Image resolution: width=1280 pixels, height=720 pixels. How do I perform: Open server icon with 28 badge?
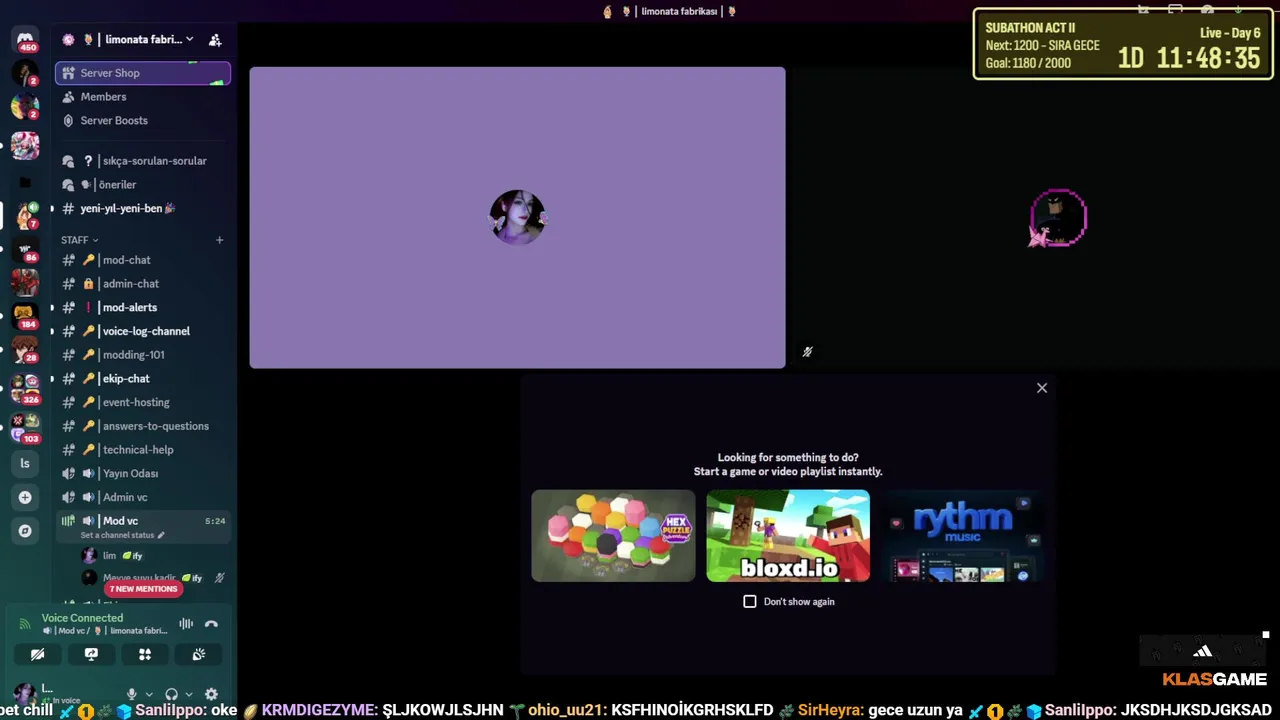coord(25,349)
